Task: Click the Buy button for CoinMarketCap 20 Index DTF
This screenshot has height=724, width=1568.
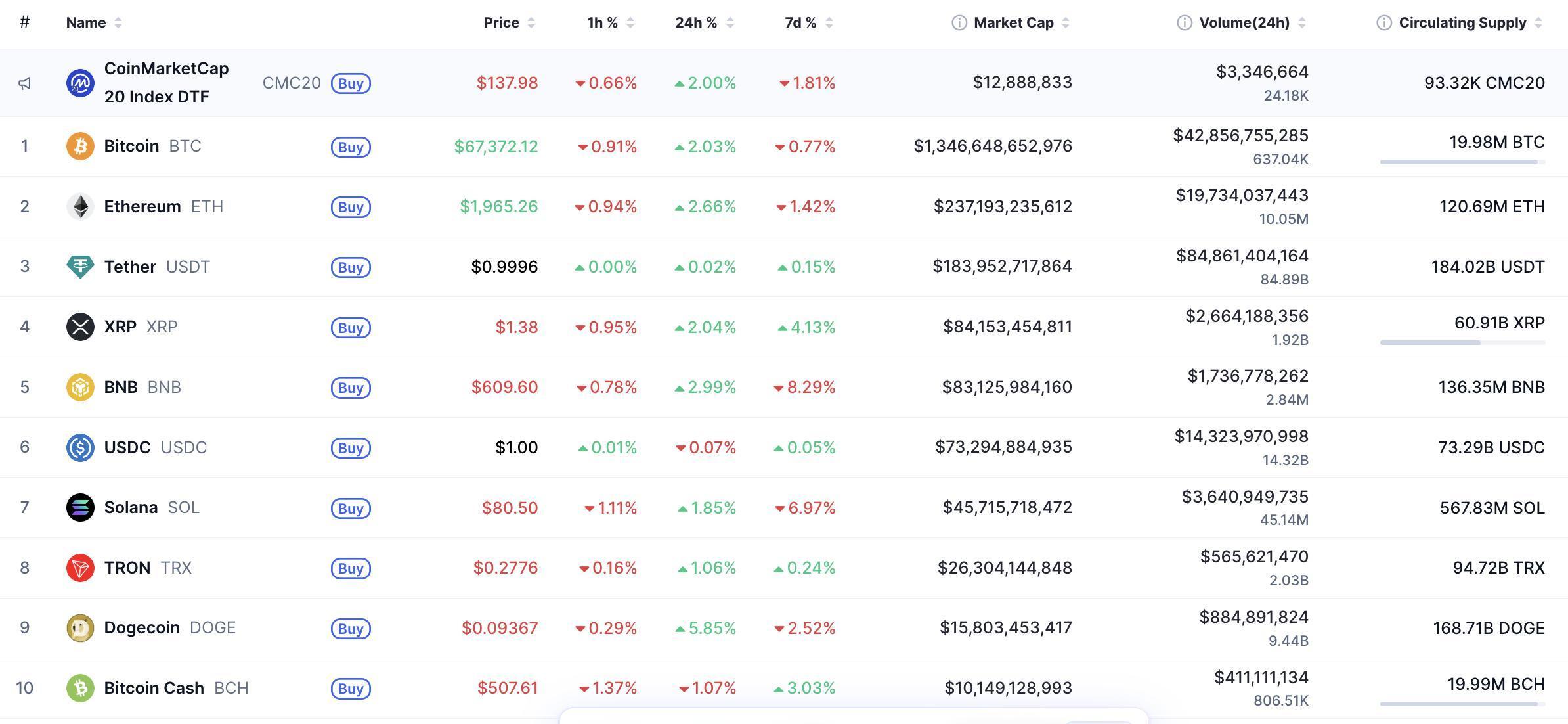Action: 351,83
